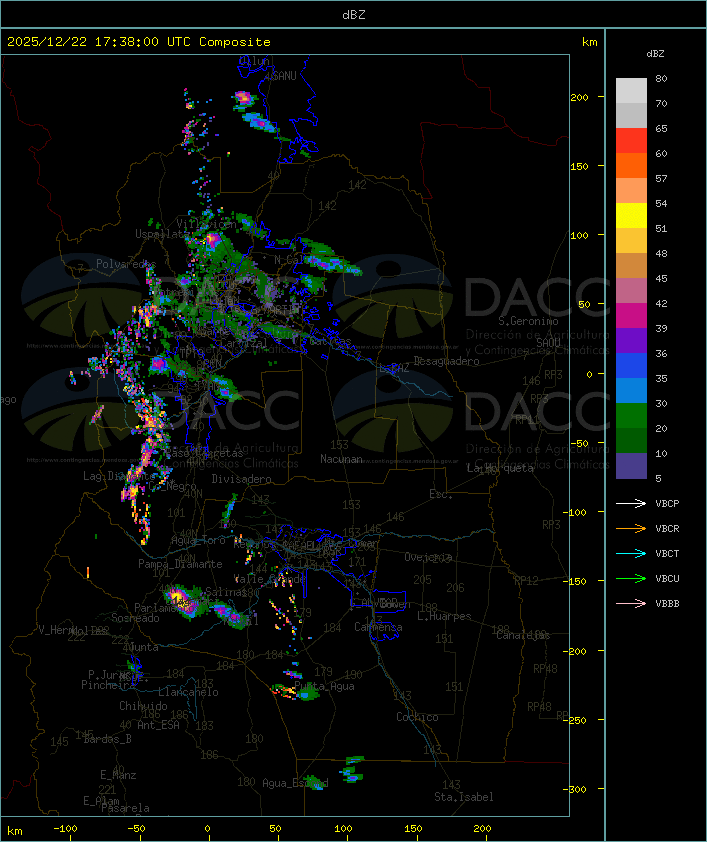Select the royal blue 35-36 dBZ swatch

coord(631,365)
